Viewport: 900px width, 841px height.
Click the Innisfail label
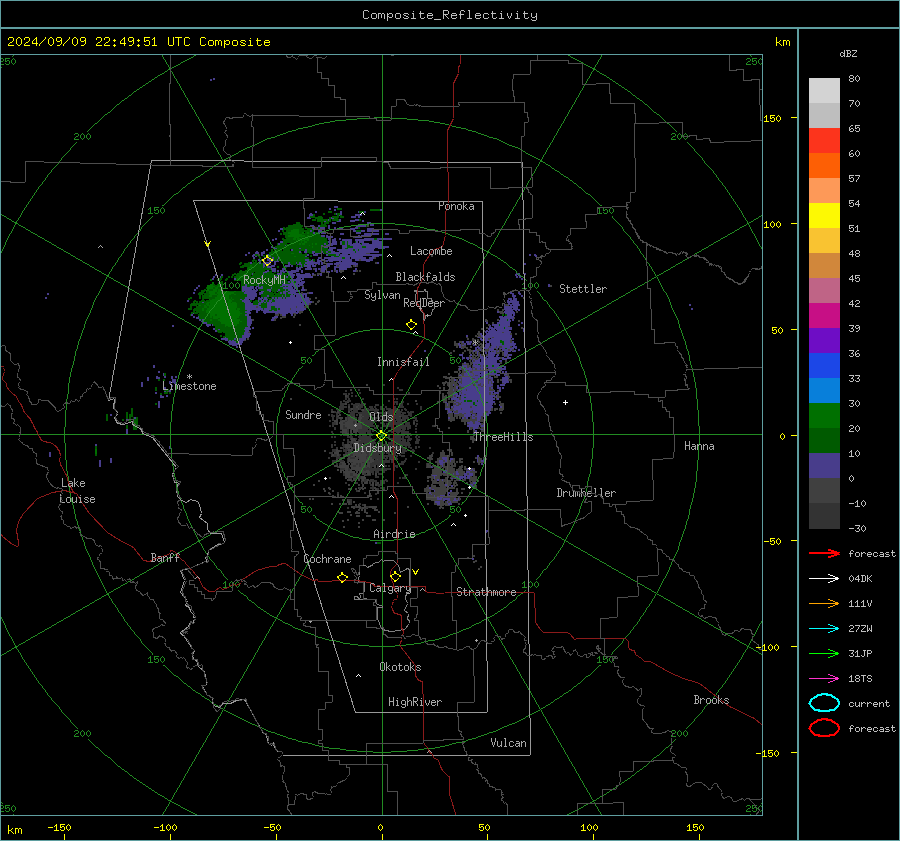[404, 362]
